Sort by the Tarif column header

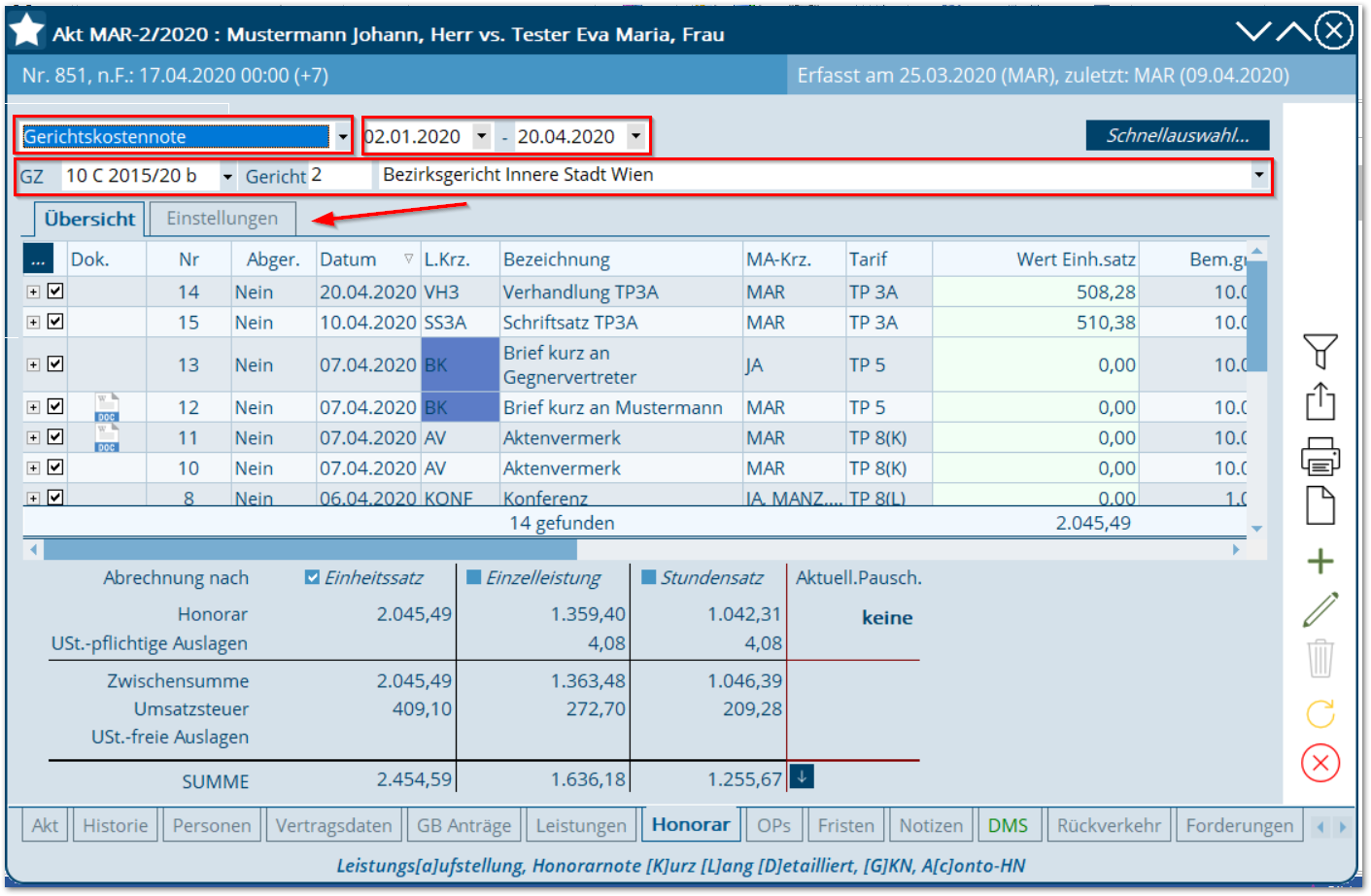pos(888,258)
